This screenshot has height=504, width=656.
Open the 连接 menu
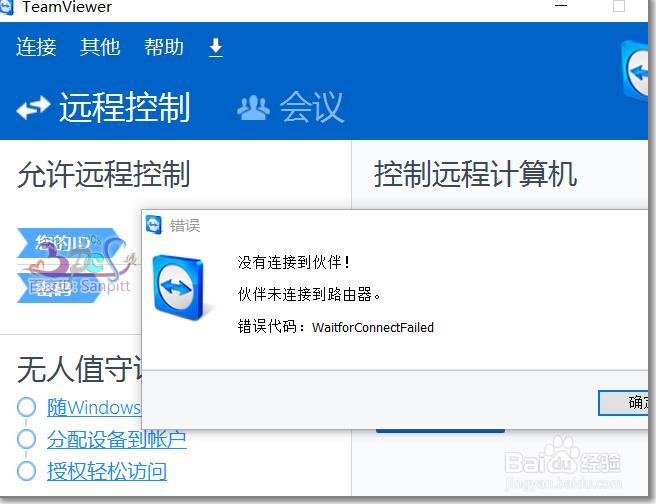tap(36, 47)
